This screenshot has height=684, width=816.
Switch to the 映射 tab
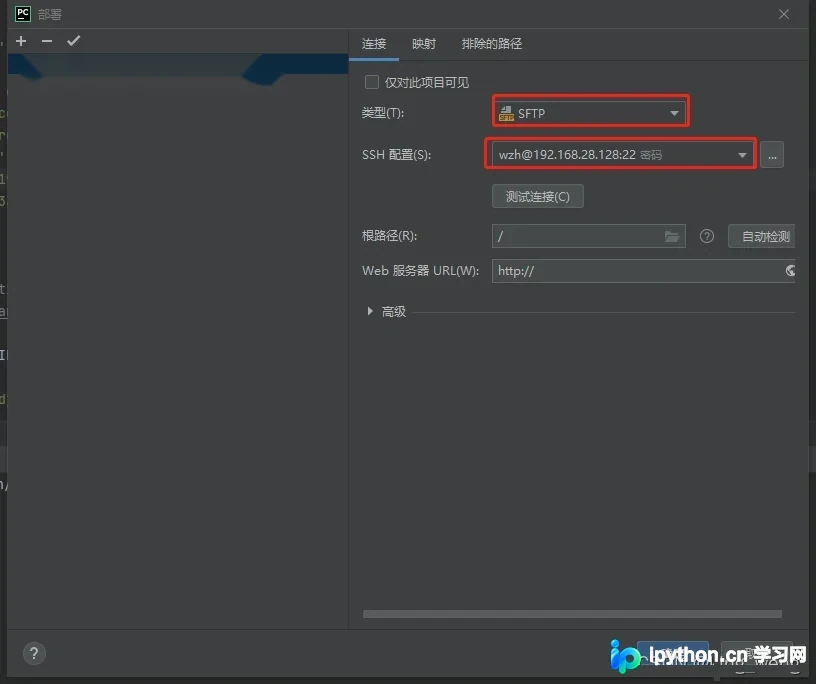[x=424, y=44]
